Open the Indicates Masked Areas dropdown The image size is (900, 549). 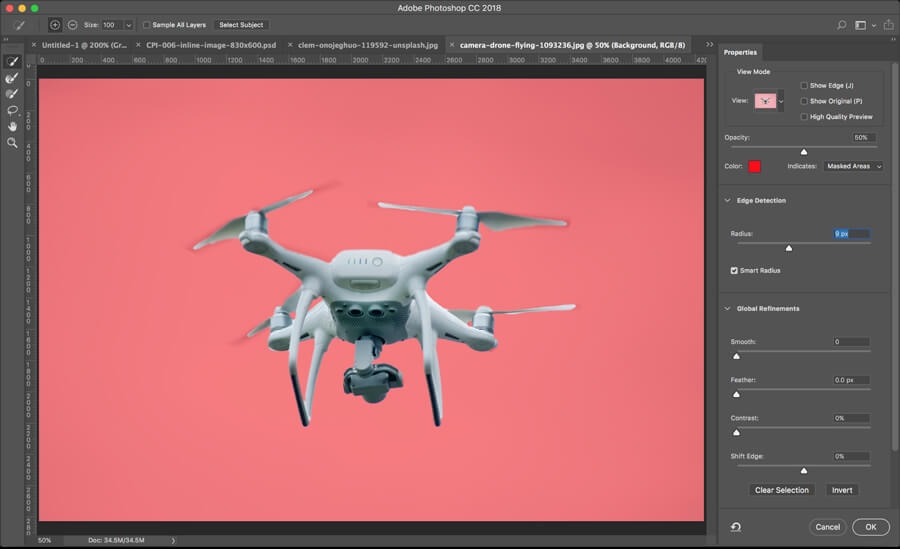pyautogui.click(x=853, y=166)
